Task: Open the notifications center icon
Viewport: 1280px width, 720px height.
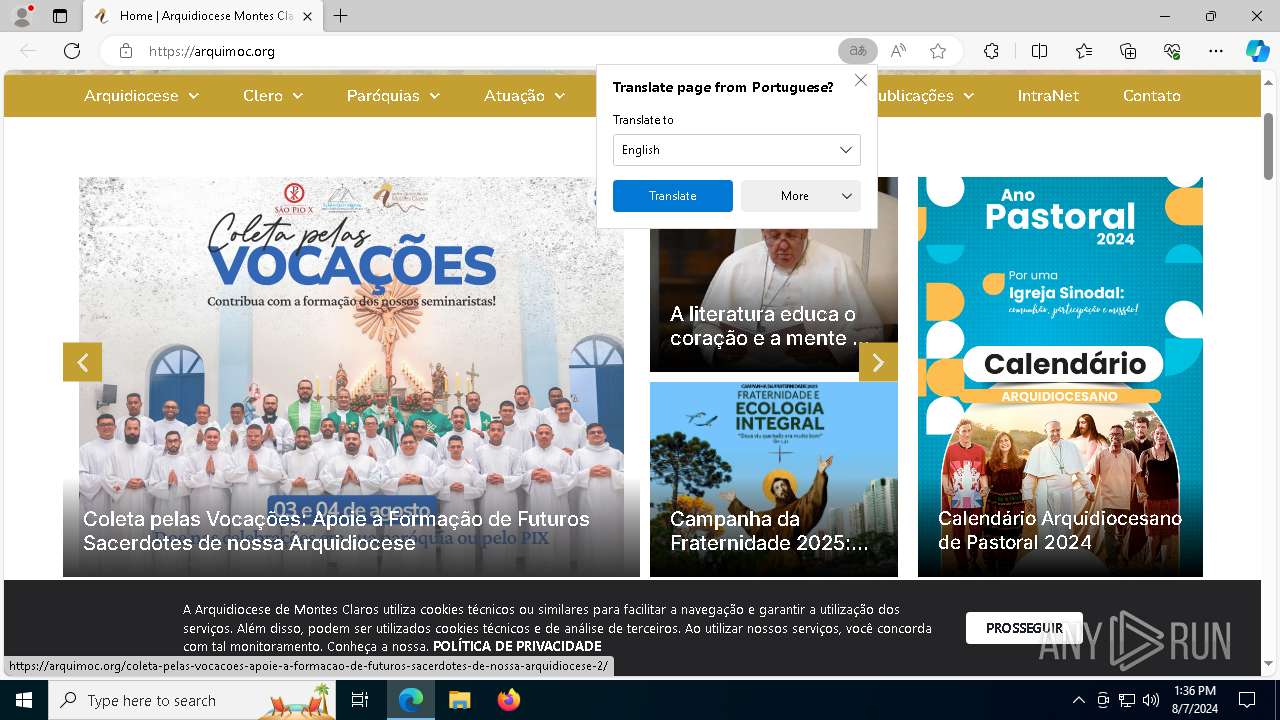Action: coord(1247,700)
